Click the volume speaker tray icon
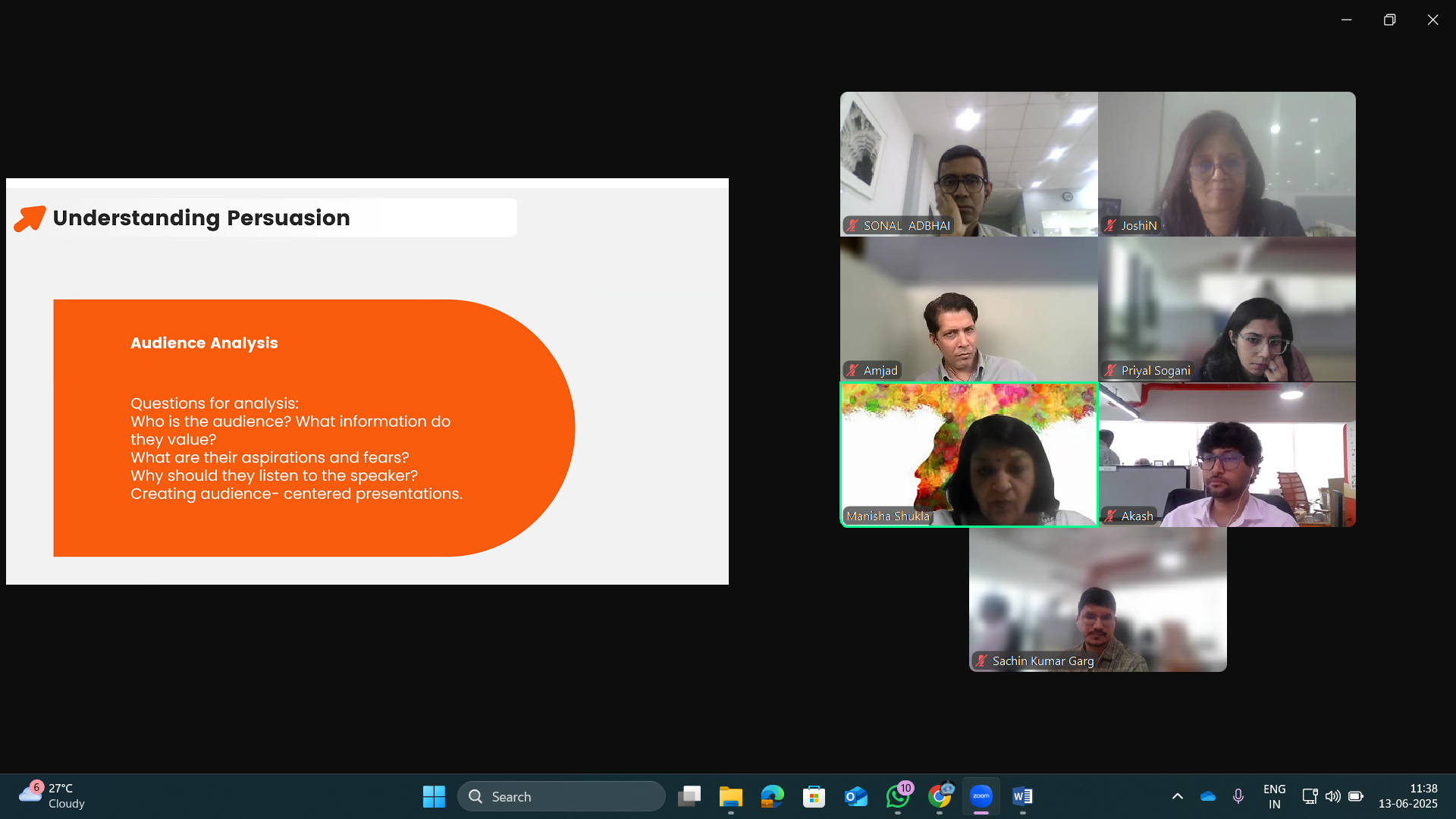 click(x=1332, y=796)
